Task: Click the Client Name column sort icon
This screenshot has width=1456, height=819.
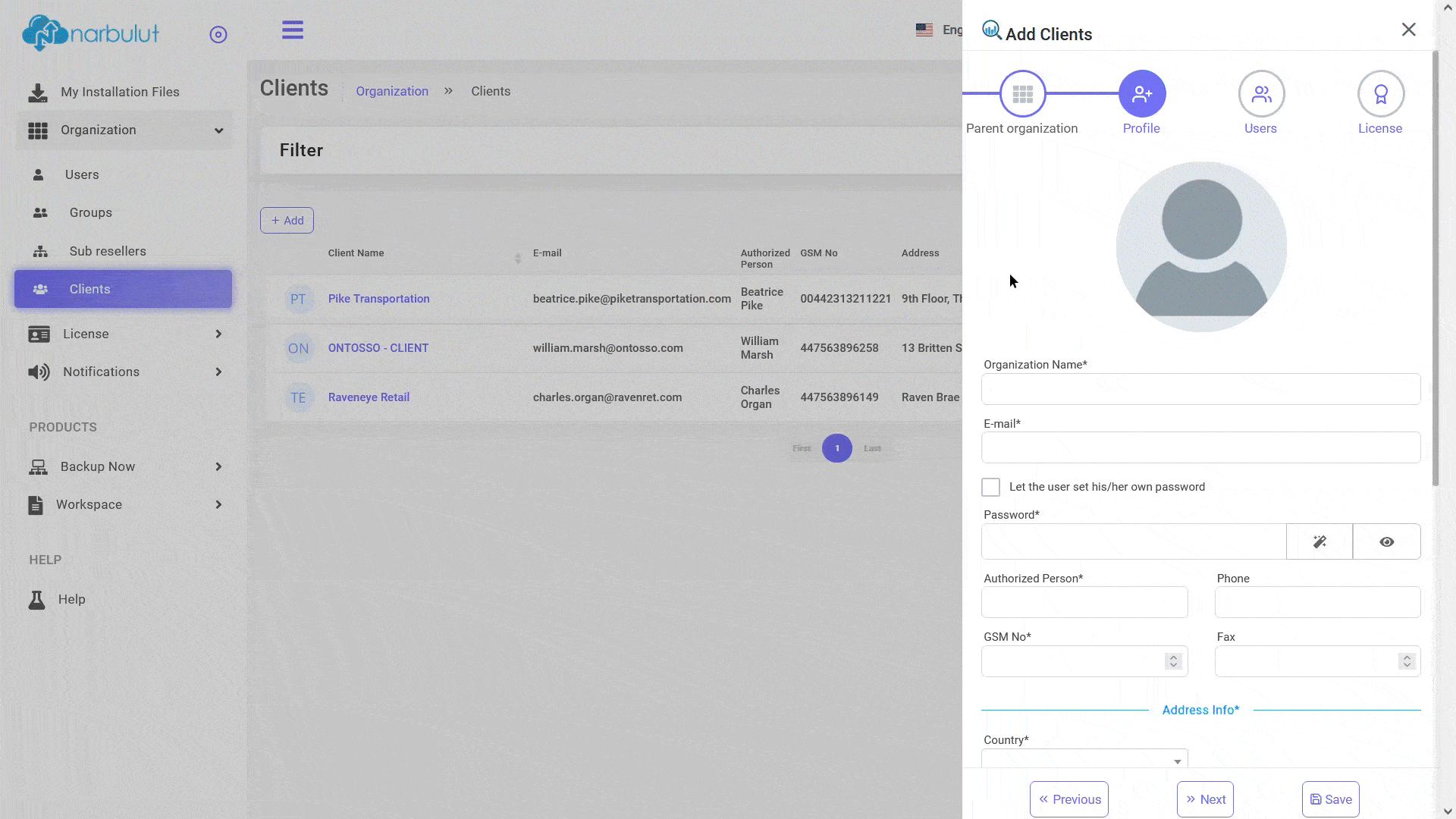Action: 518,259
